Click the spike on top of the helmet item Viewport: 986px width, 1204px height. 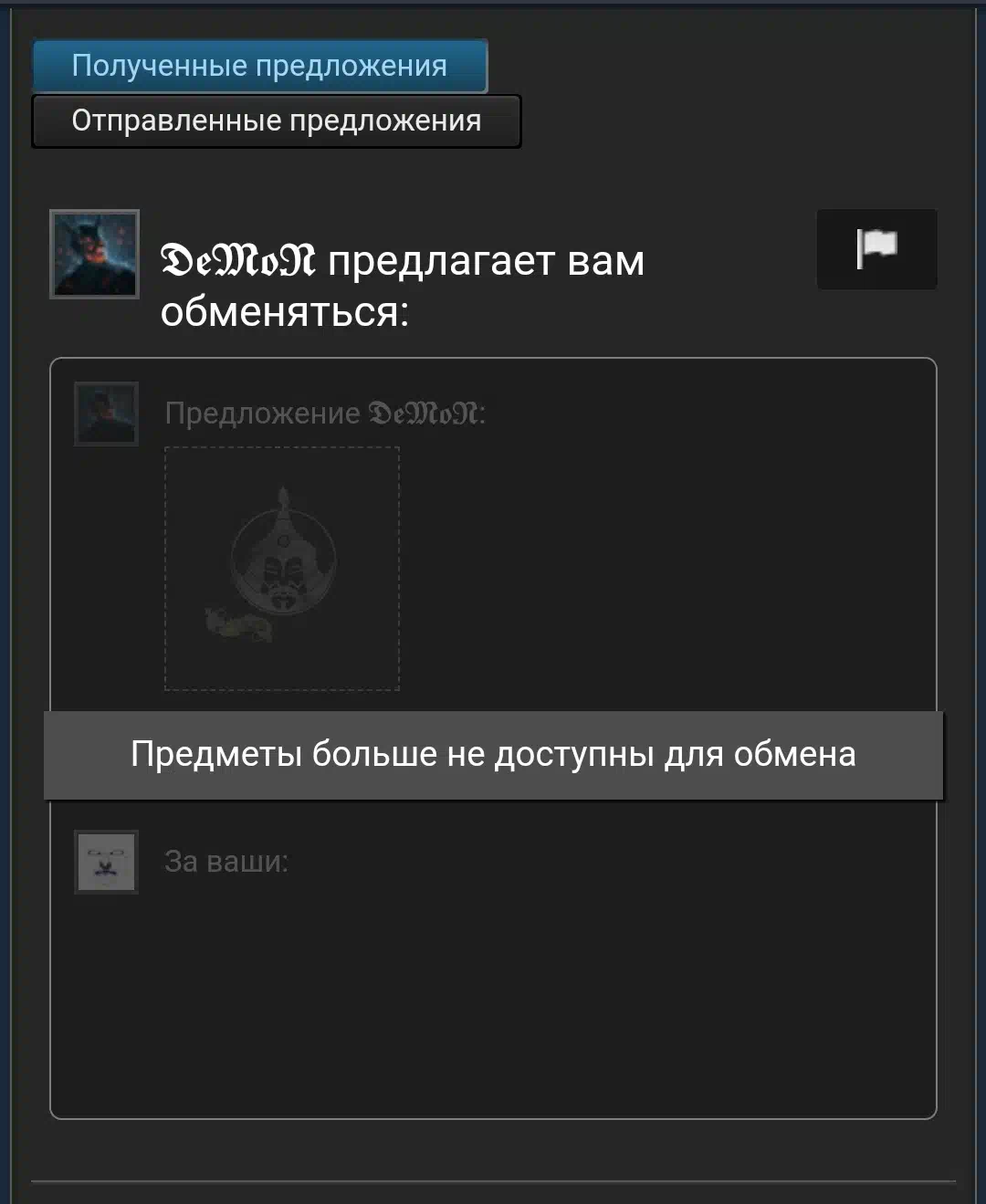(283, 498)
